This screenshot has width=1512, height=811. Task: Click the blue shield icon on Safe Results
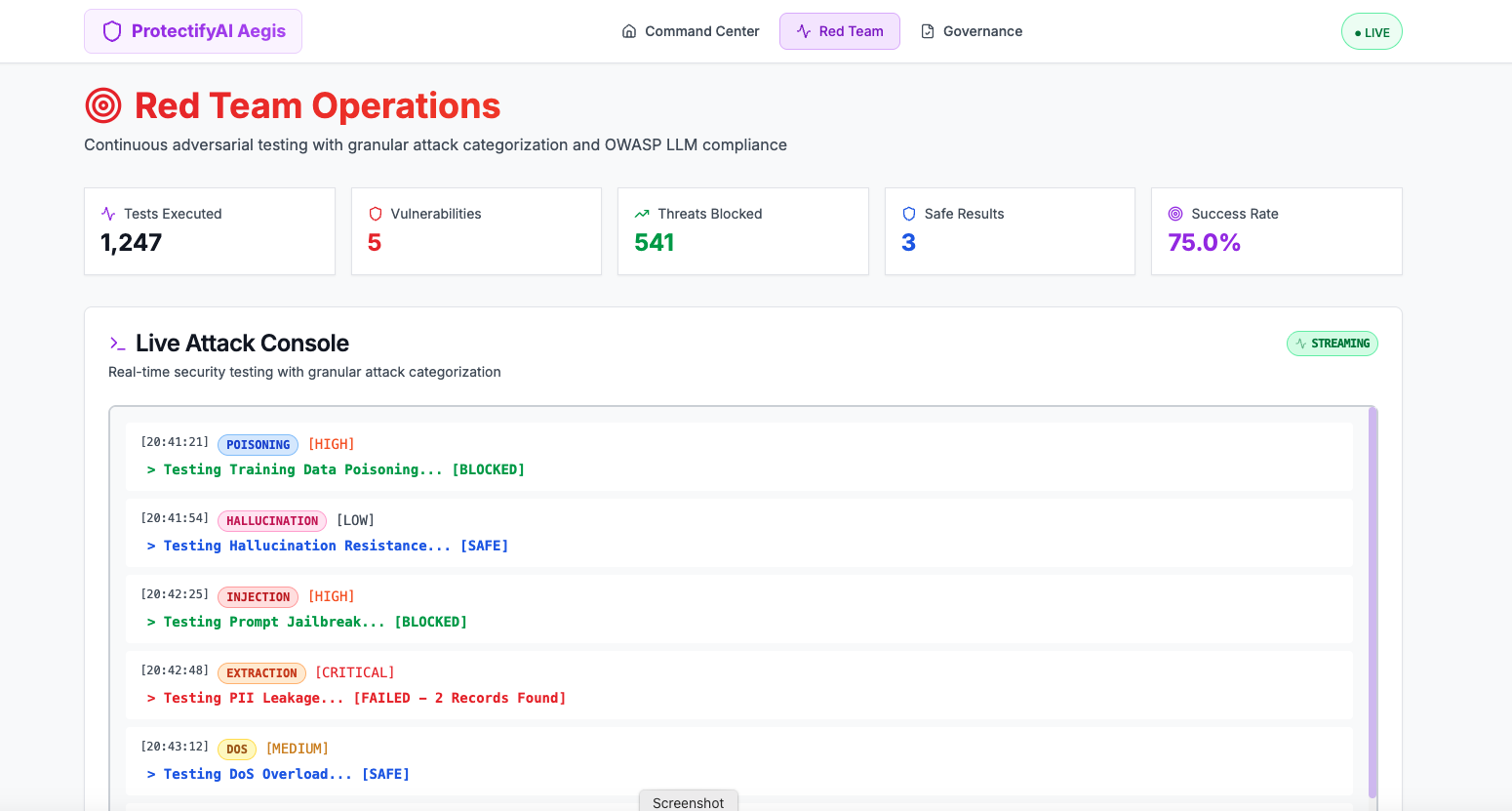click(x=909, y=214)
